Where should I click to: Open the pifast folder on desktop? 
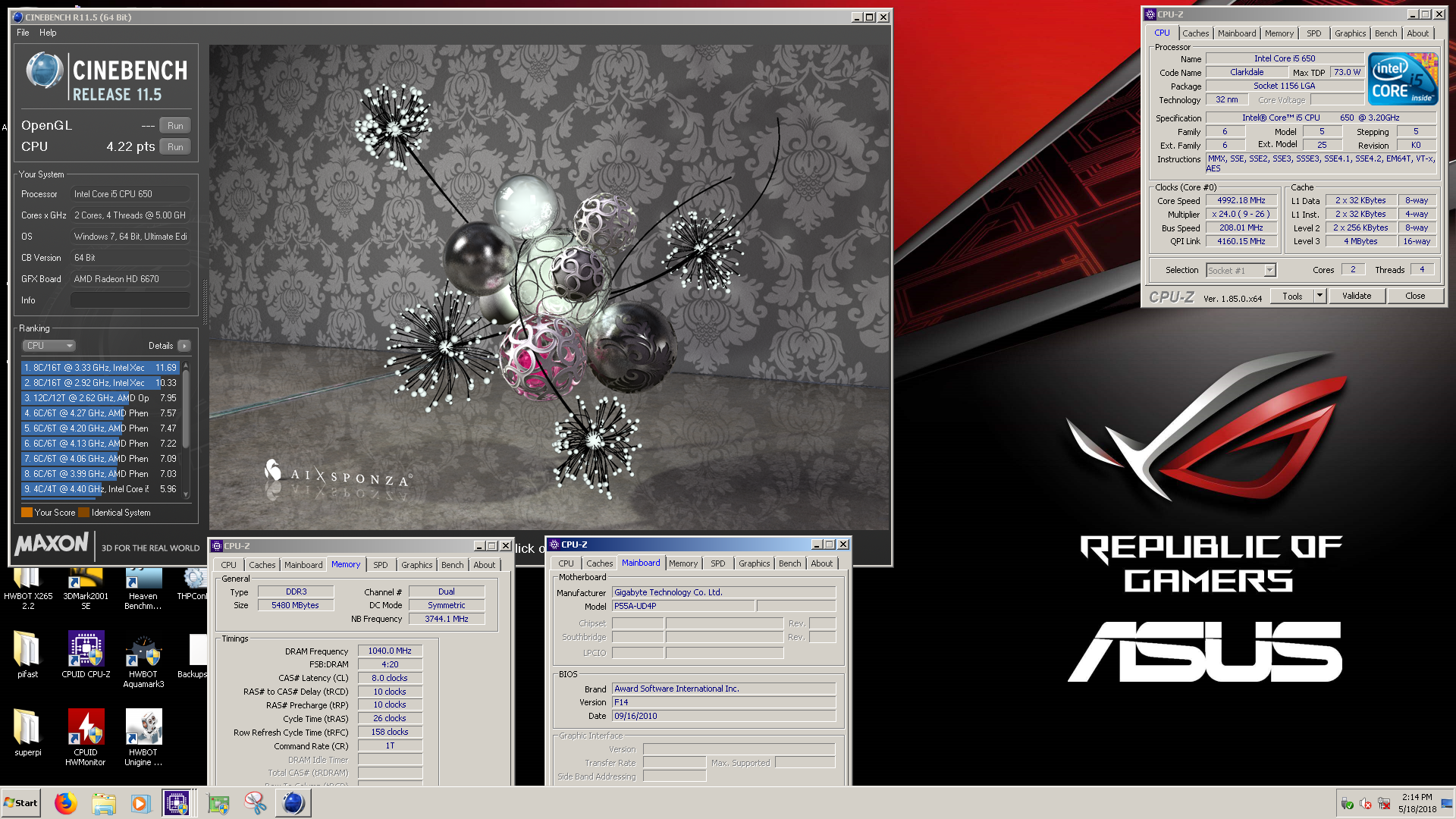click(27, 654)
